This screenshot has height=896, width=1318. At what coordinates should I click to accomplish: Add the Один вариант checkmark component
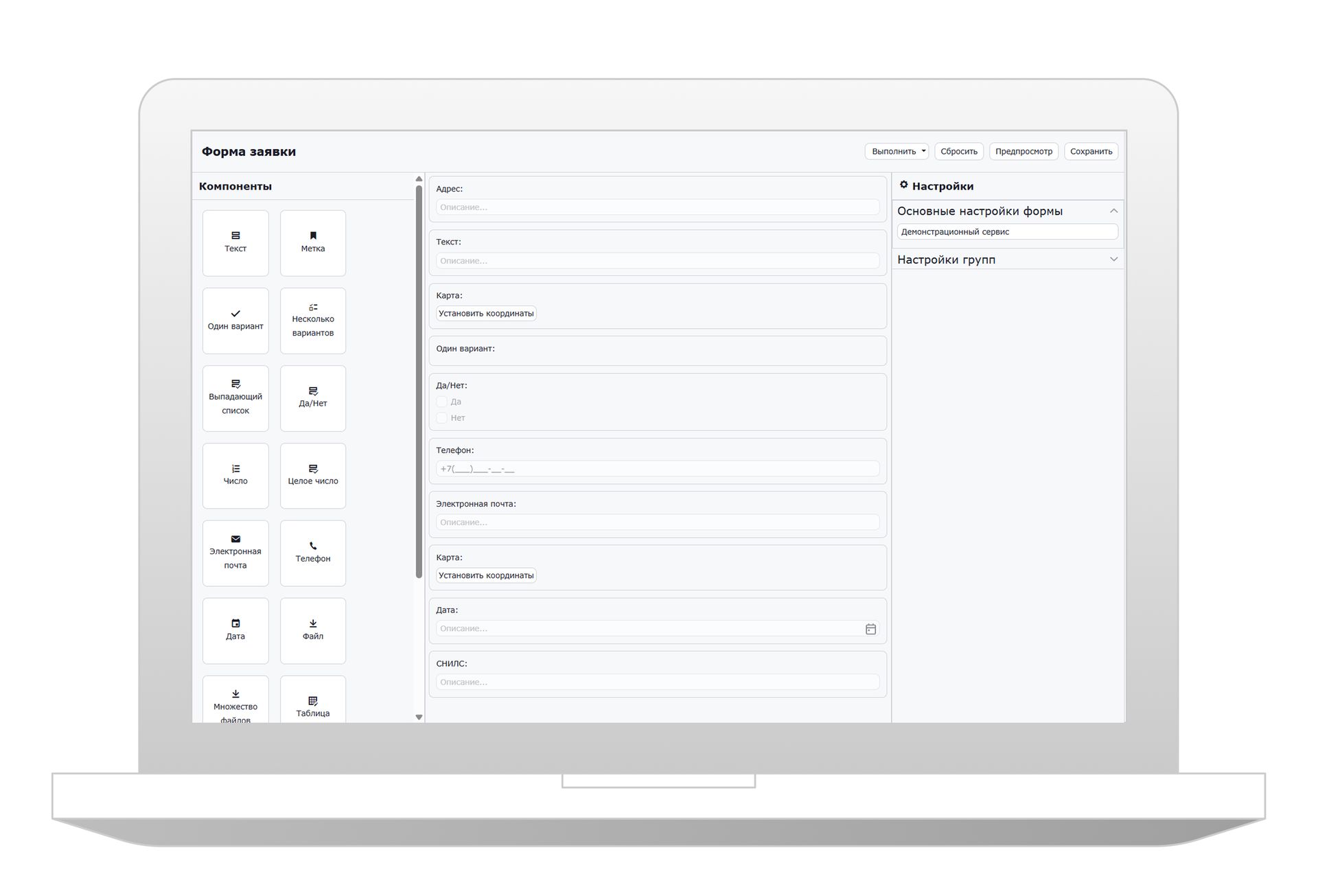235,321
